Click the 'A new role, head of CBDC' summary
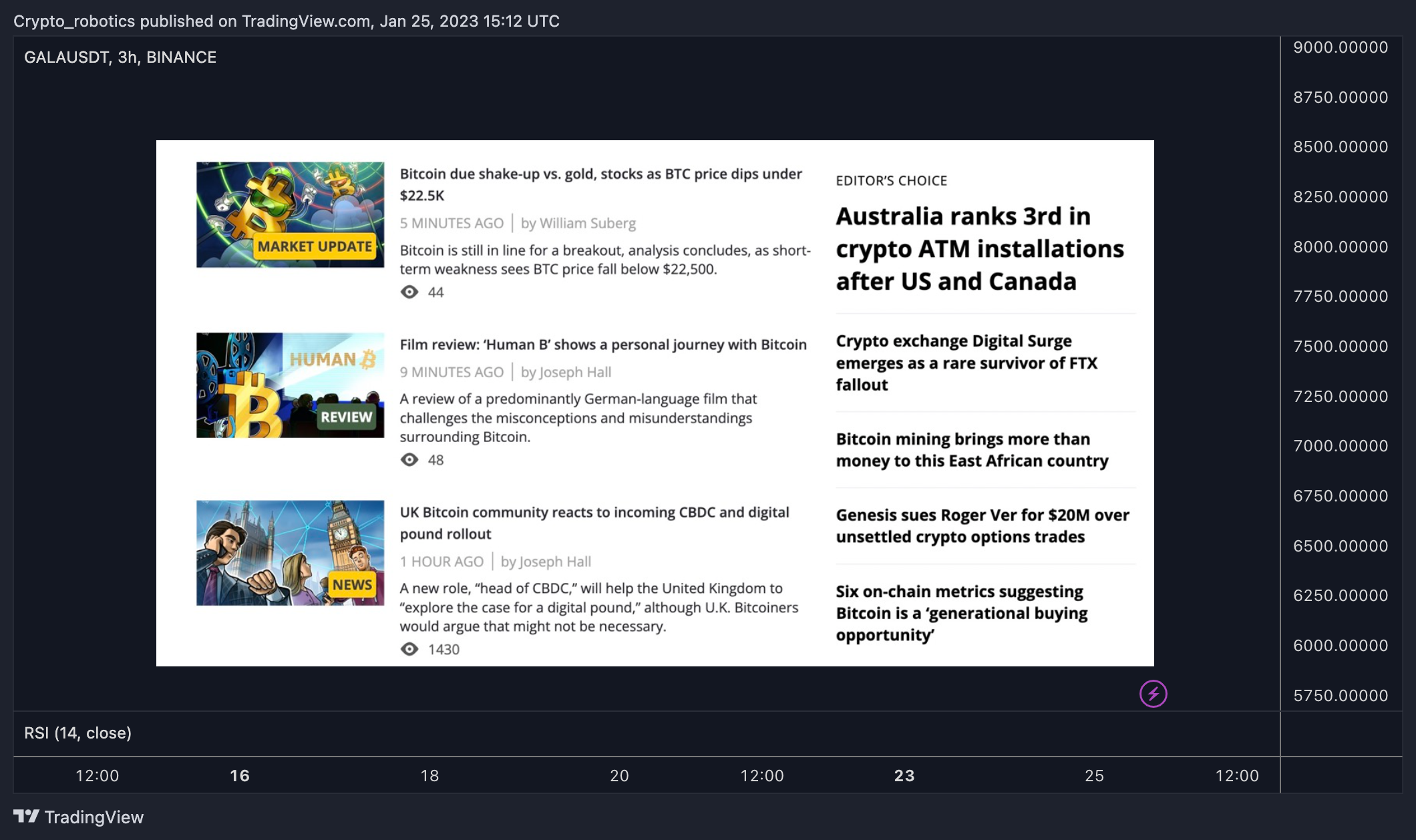 (x=599, y=607)
